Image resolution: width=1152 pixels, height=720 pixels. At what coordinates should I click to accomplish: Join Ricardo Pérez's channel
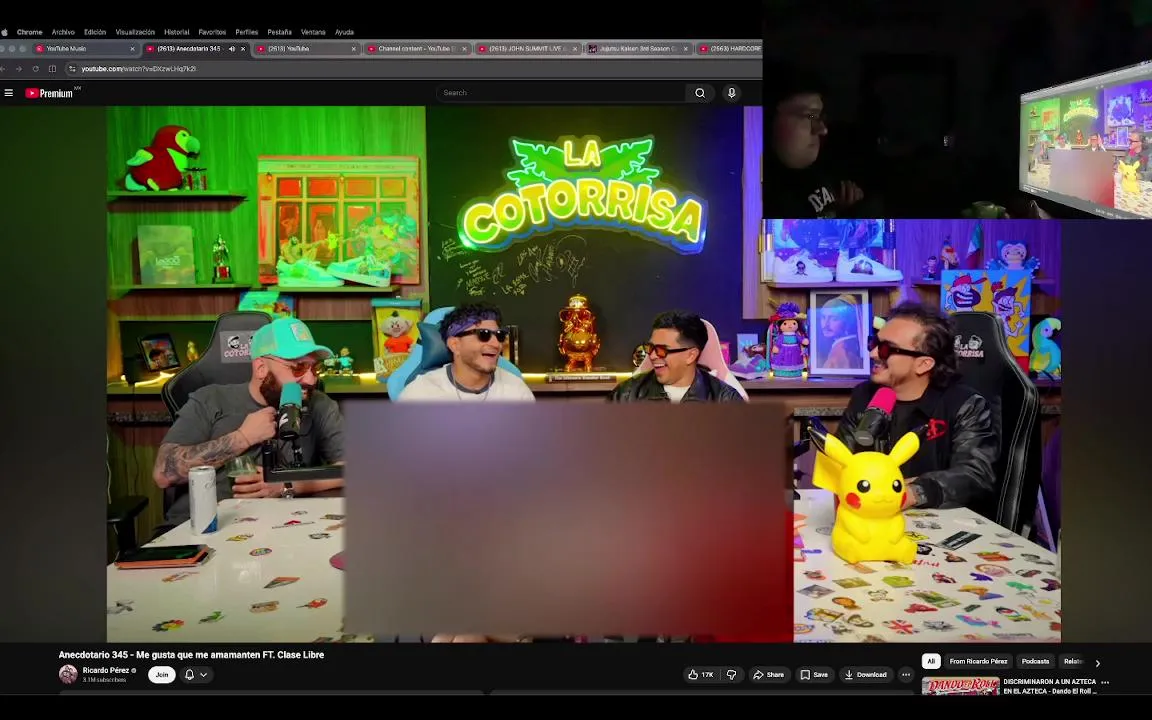[162, 674]
